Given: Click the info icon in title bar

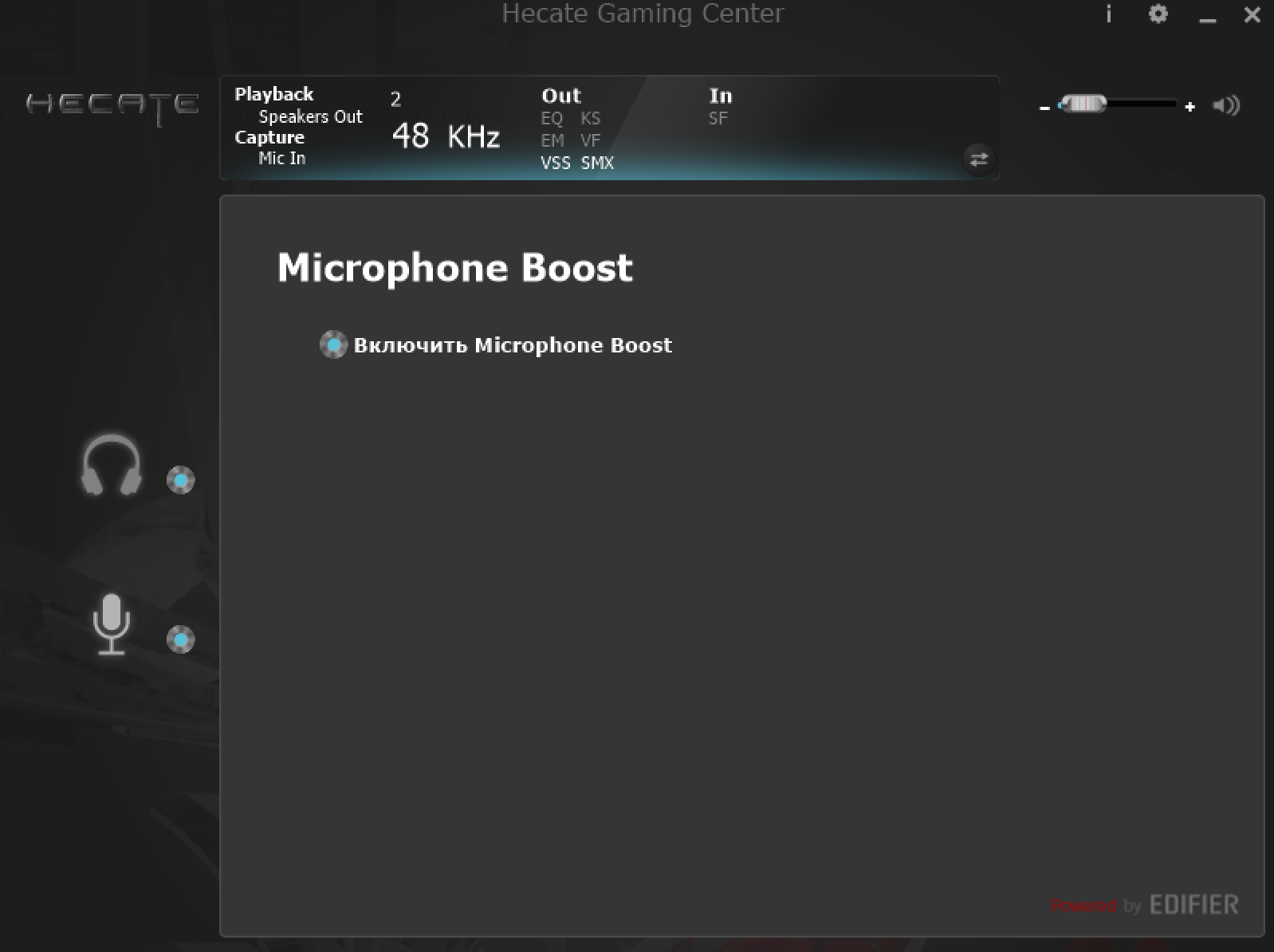Looking at the screenshot, I should pyautogui.click(x=1108, y=14).
